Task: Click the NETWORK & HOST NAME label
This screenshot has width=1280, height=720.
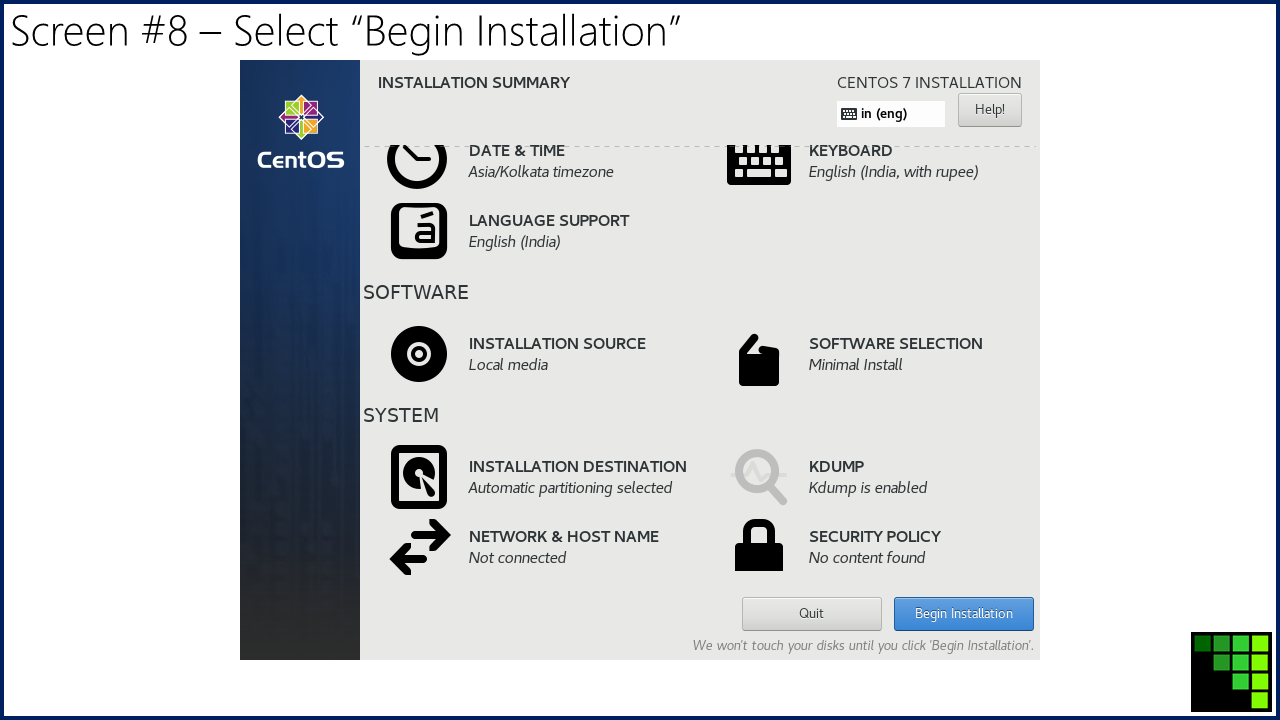Action: point(564,537)
